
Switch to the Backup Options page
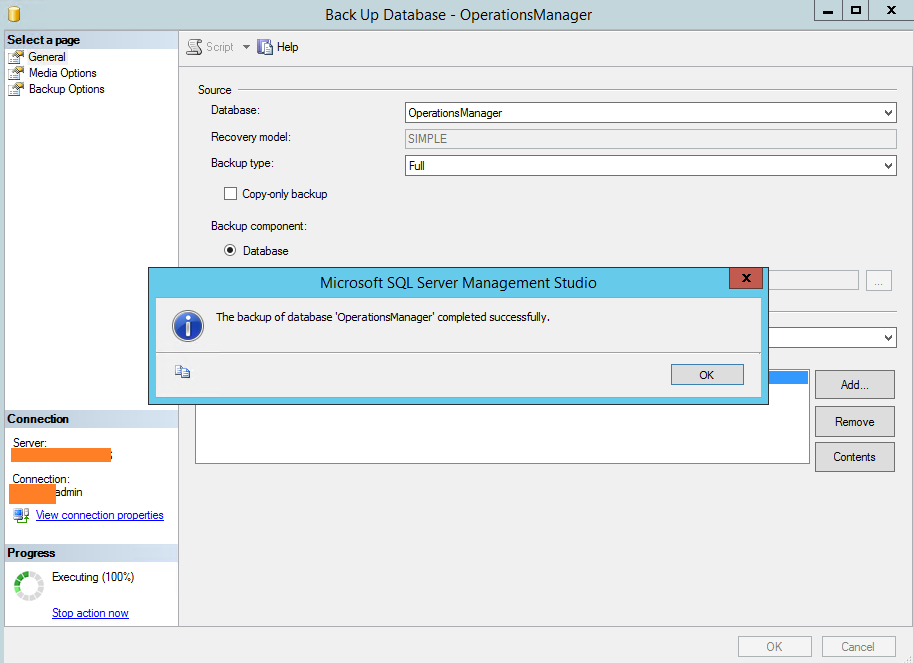(66, 89)
